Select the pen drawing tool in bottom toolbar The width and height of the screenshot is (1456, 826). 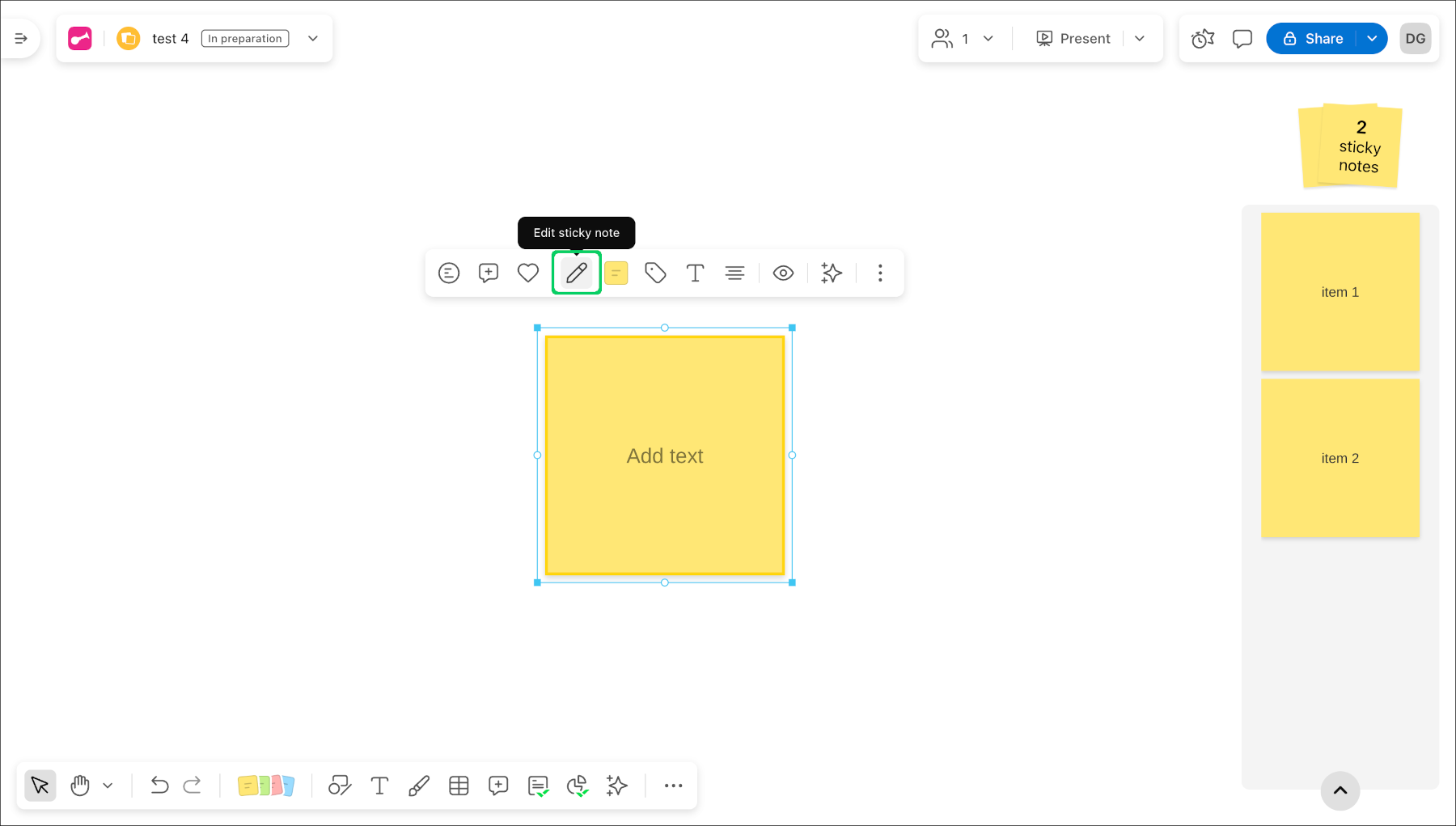(x=419, y=786)
